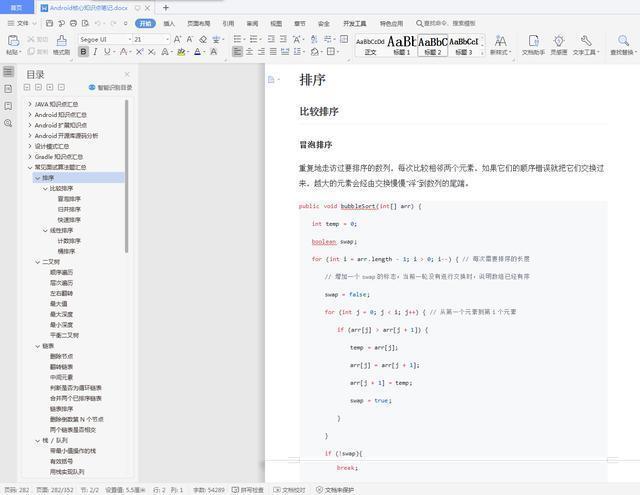Viewport: 640px width, 495px height.
Task: Toggle Bold formatting
Action: (x=83, y=52)
